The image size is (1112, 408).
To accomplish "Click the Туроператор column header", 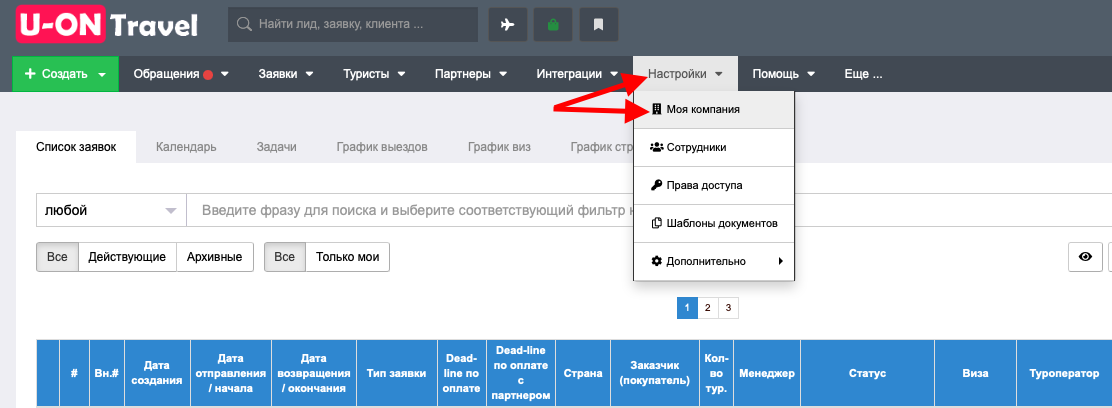I will (1064, 373).
